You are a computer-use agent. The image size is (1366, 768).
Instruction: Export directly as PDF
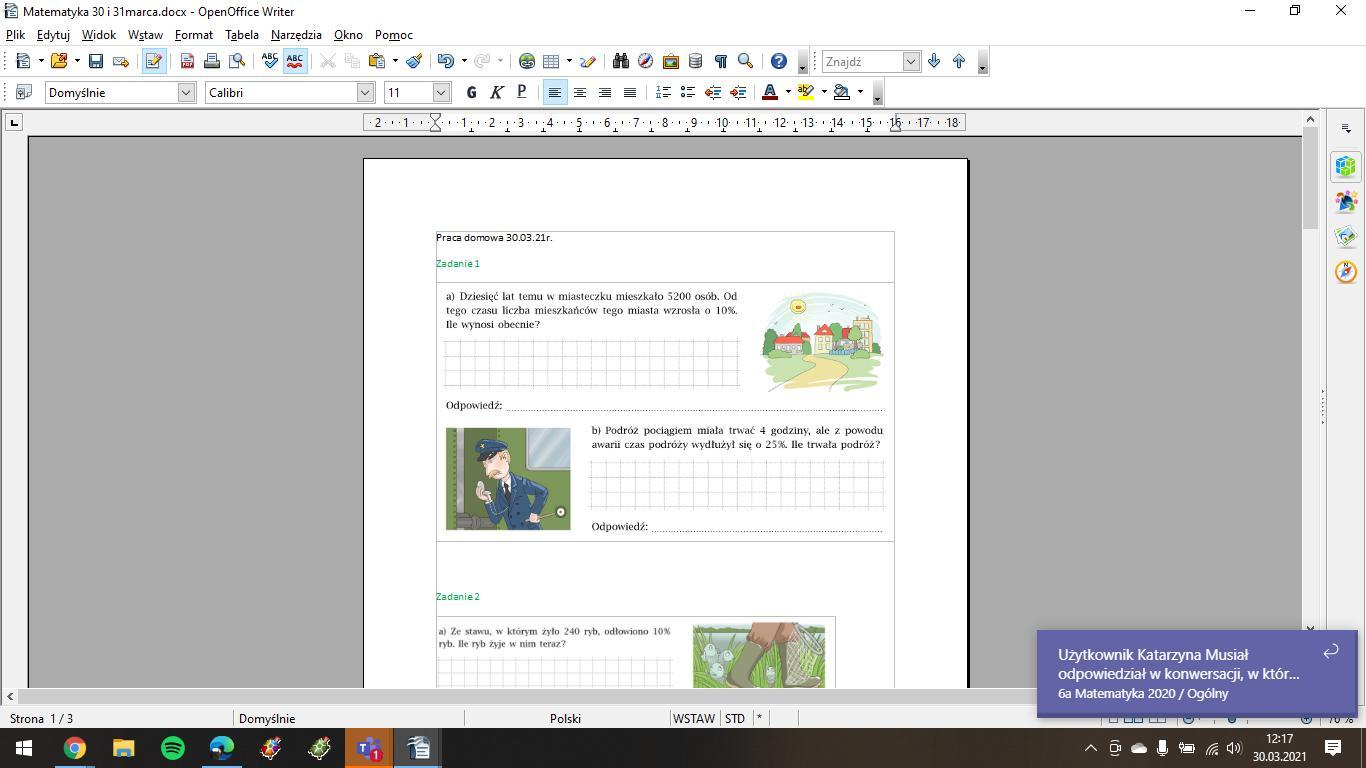187,61
